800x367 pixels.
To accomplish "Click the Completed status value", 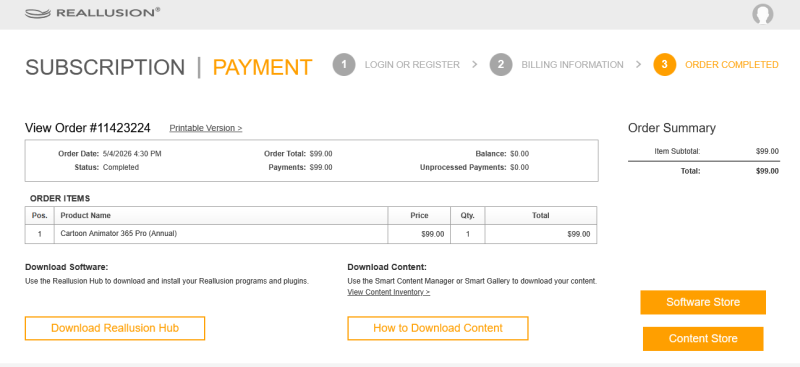I will (x=121, y=167).
